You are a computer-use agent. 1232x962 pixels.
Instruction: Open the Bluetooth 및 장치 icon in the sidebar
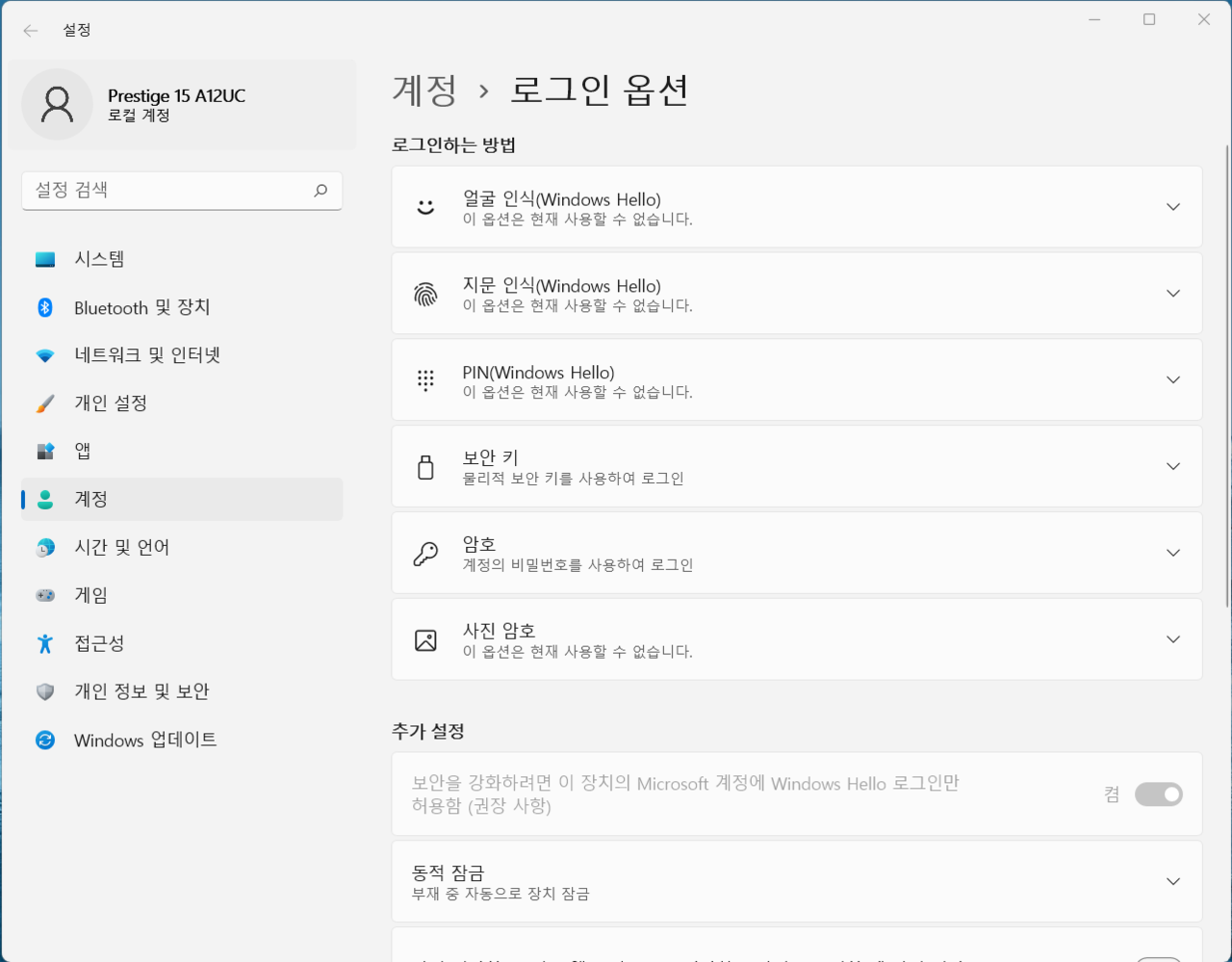[x=45, y=307]
